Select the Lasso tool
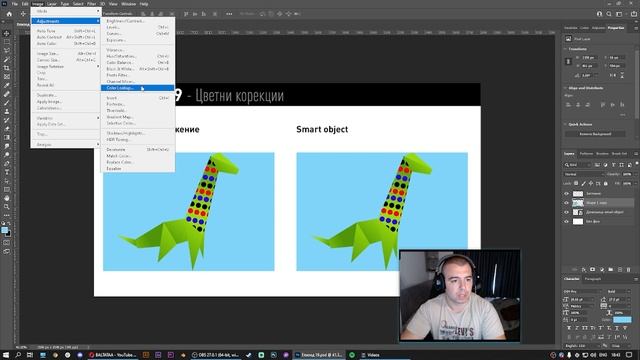Viewport: 640px width, 360px height. point(7,51)
